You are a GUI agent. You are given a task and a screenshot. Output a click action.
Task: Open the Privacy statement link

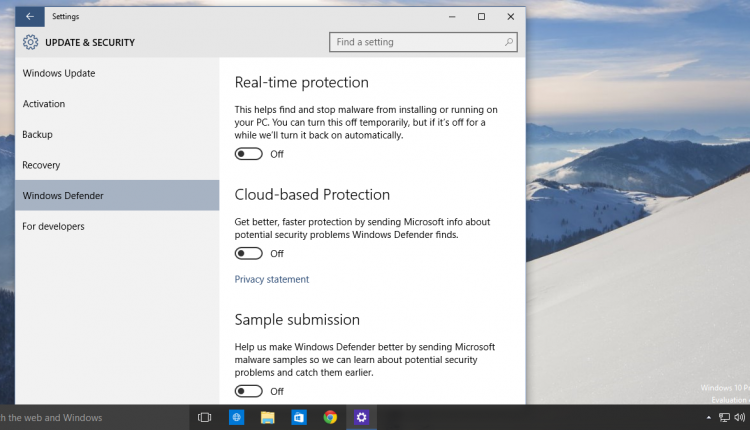(272, 279)
